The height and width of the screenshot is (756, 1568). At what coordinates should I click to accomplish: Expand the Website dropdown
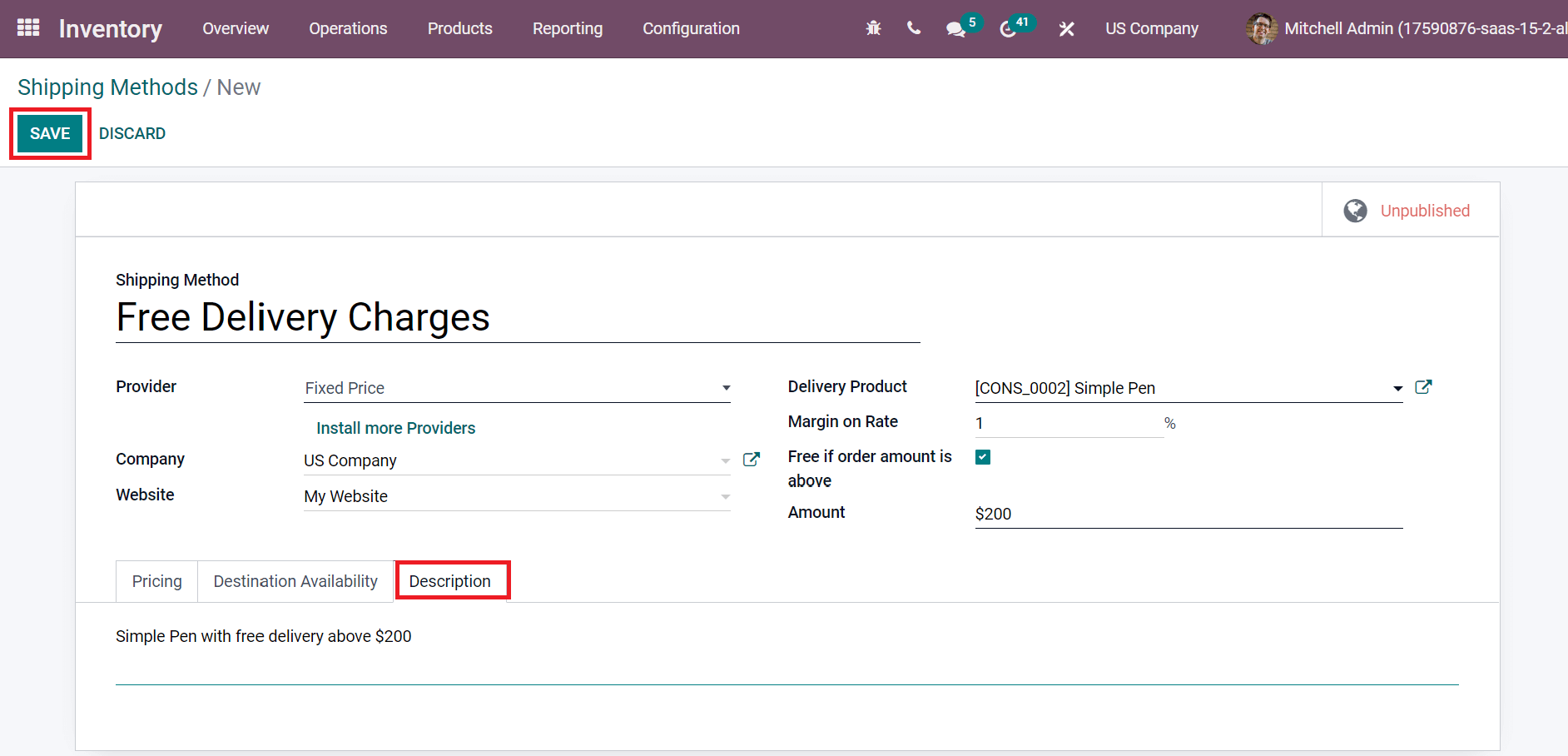click(725, 496)
